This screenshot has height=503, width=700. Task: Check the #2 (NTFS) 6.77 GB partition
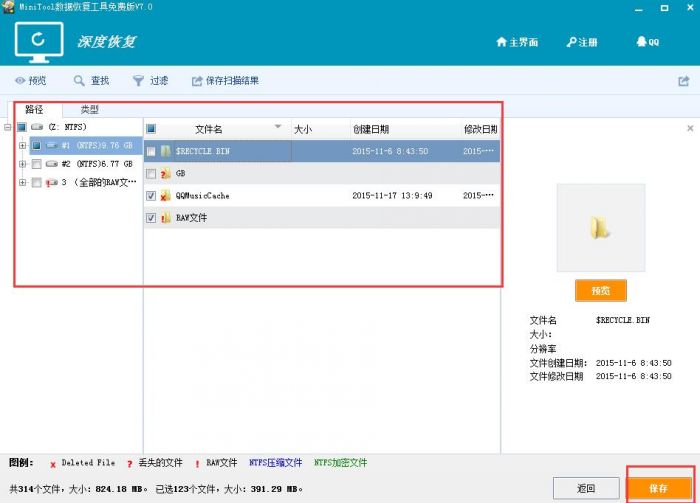pos(37,164)
